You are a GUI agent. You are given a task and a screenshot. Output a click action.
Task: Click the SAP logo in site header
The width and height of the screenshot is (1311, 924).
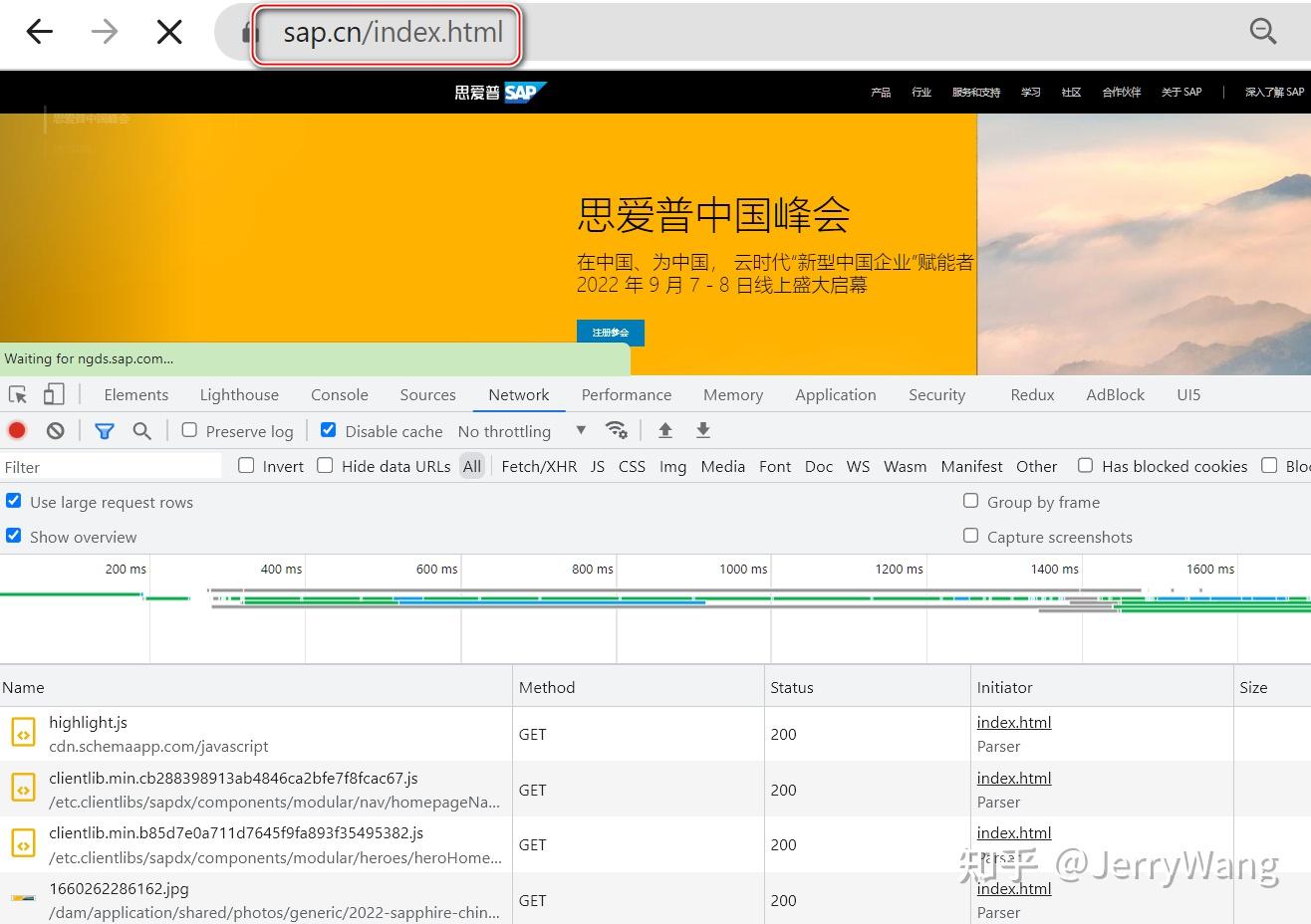tap(501, 92)
